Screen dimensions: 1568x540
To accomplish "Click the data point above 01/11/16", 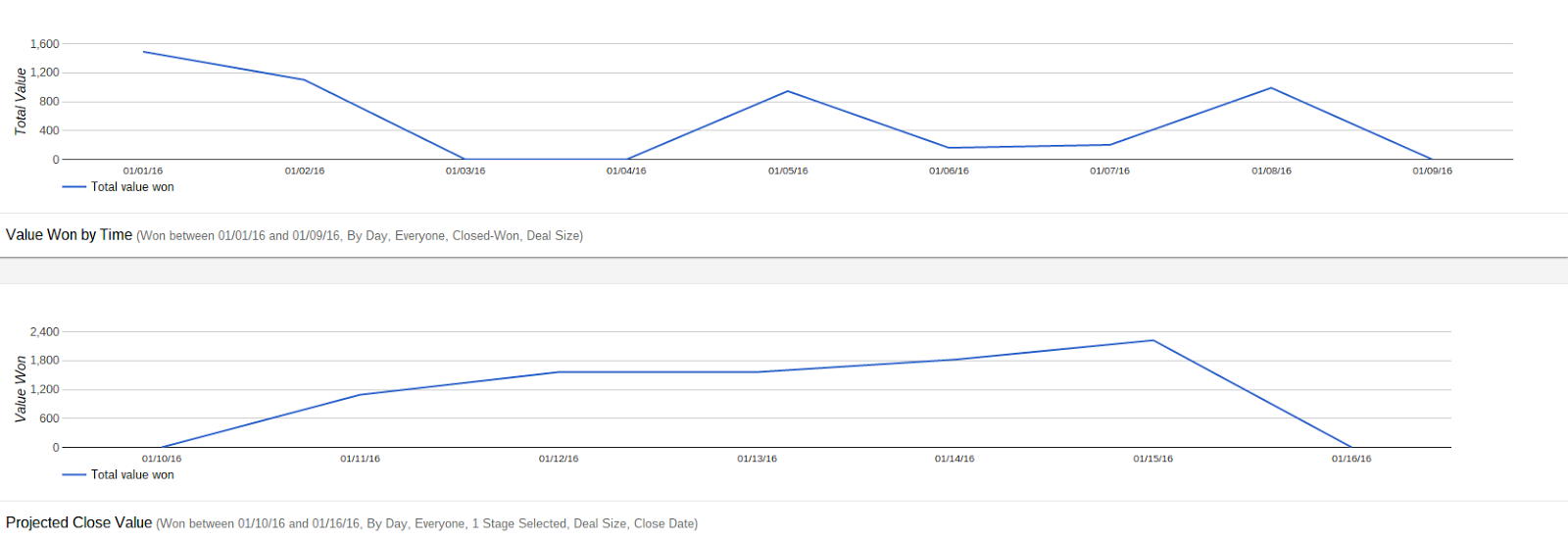I will 360,395.
